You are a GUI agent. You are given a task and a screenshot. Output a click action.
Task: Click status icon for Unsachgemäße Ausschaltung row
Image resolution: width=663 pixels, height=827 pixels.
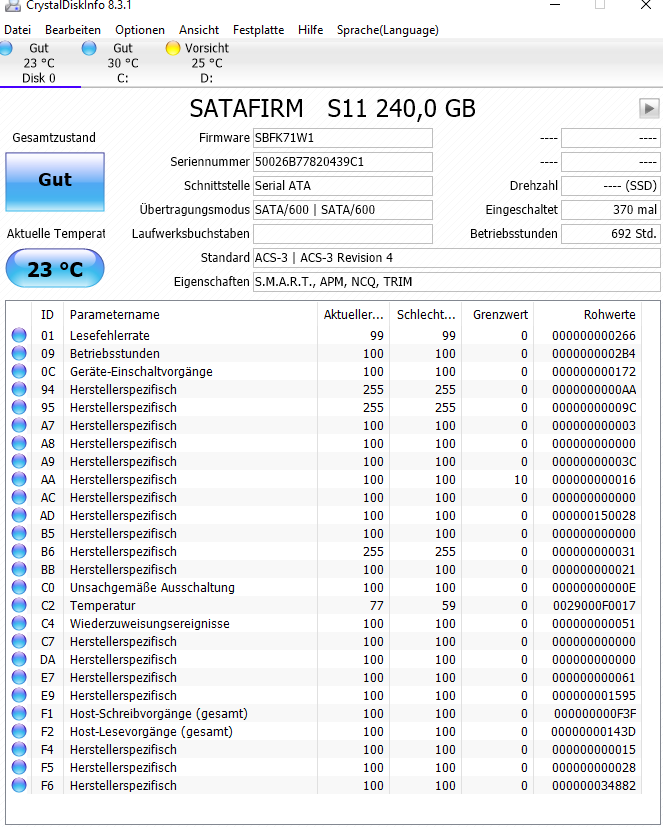click(19, 588)
